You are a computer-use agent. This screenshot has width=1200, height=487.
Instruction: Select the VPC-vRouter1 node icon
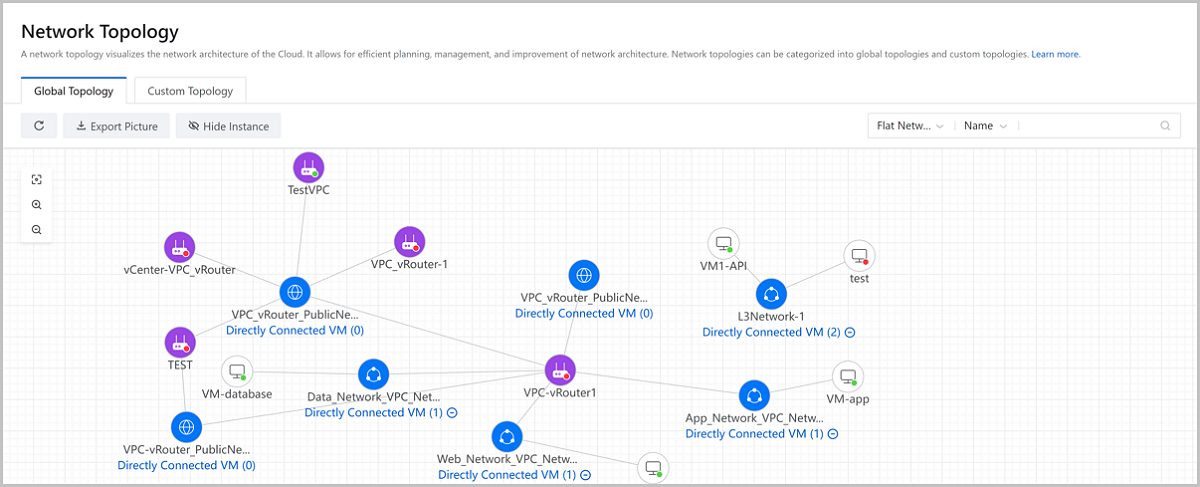560,370
